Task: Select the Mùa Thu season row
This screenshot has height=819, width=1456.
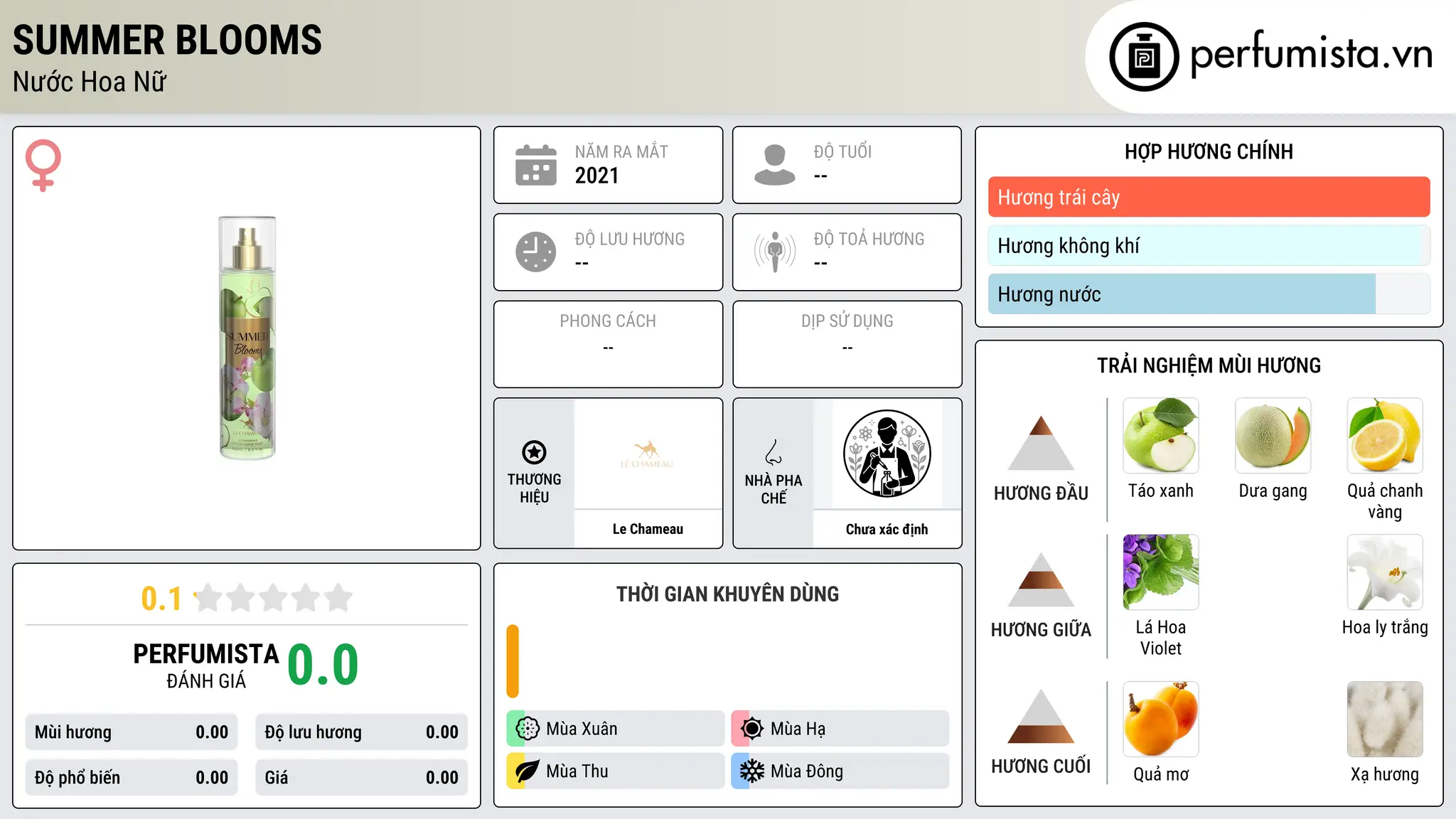Action: [616, 771]
